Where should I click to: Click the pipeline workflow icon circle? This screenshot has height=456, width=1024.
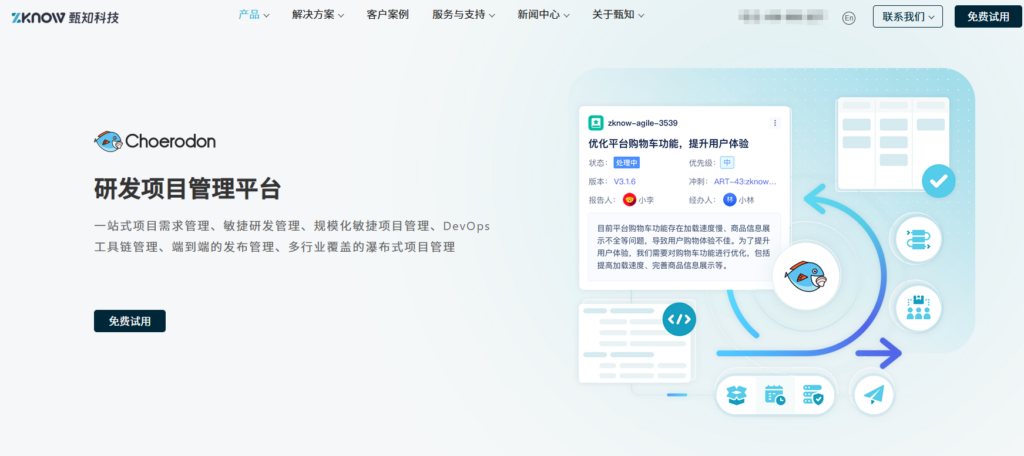[x=917, y=240]
